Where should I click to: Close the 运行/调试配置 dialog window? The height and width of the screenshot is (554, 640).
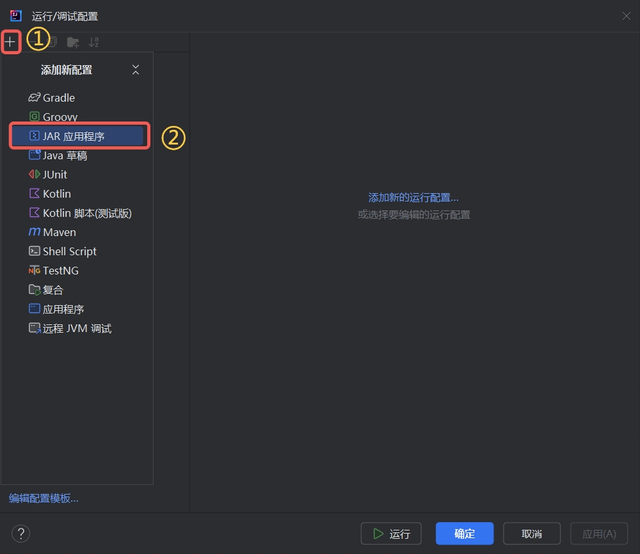pos(626,16)
